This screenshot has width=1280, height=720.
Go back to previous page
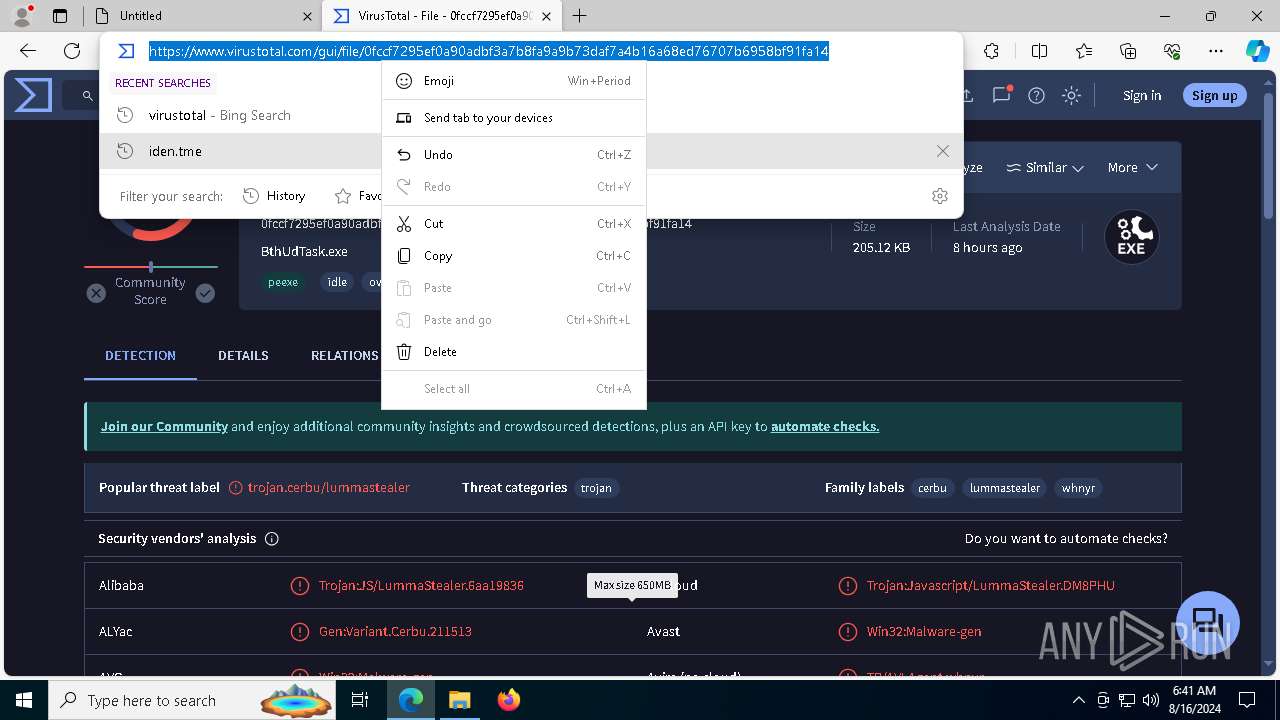28,51
